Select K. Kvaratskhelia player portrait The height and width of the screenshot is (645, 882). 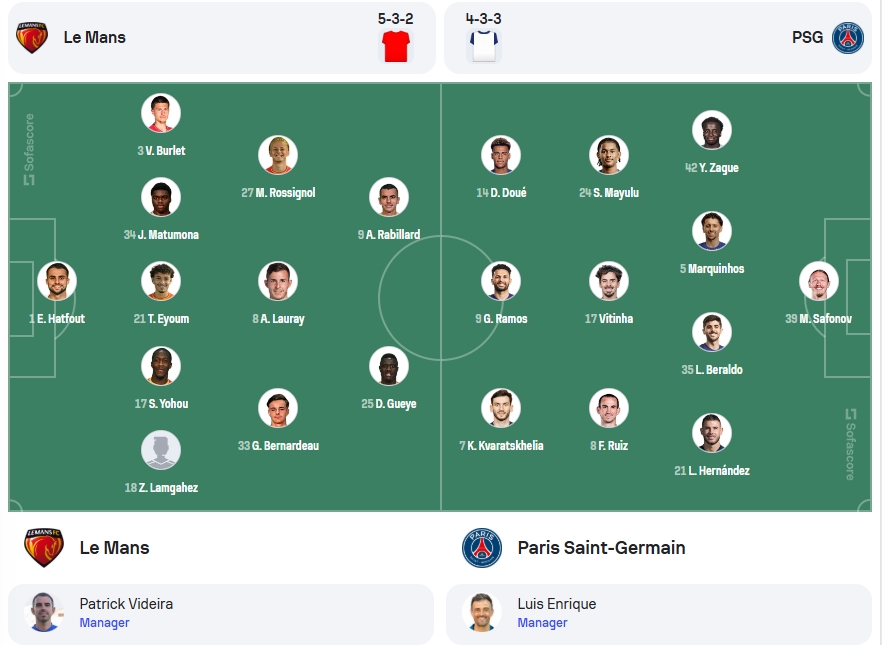pyautogui.click(x=501, y=408)
